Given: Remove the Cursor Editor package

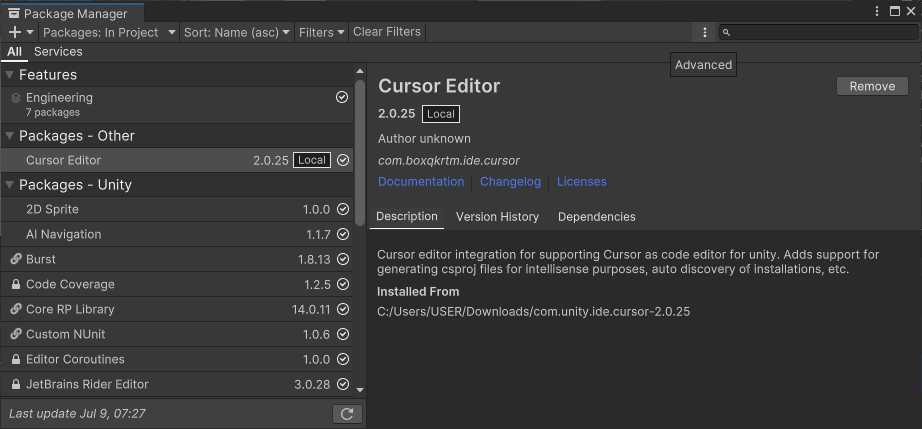Looking at the screenshot, I should point(872,86).
